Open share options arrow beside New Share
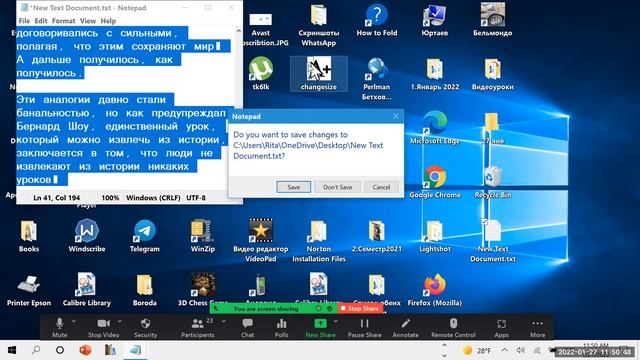 pos(335,322)
